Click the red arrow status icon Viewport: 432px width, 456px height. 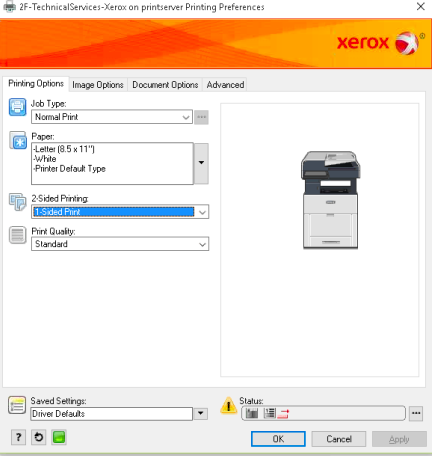[283, 414]
